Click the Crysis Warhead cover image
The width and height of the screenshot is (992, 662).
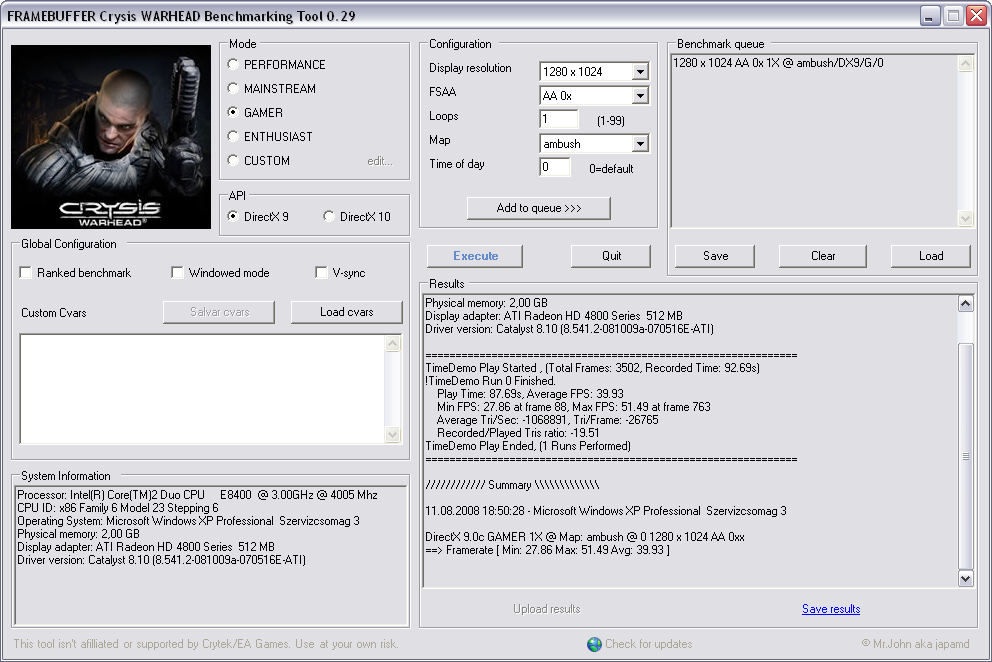pyautogui.click(x=111, y=137)
